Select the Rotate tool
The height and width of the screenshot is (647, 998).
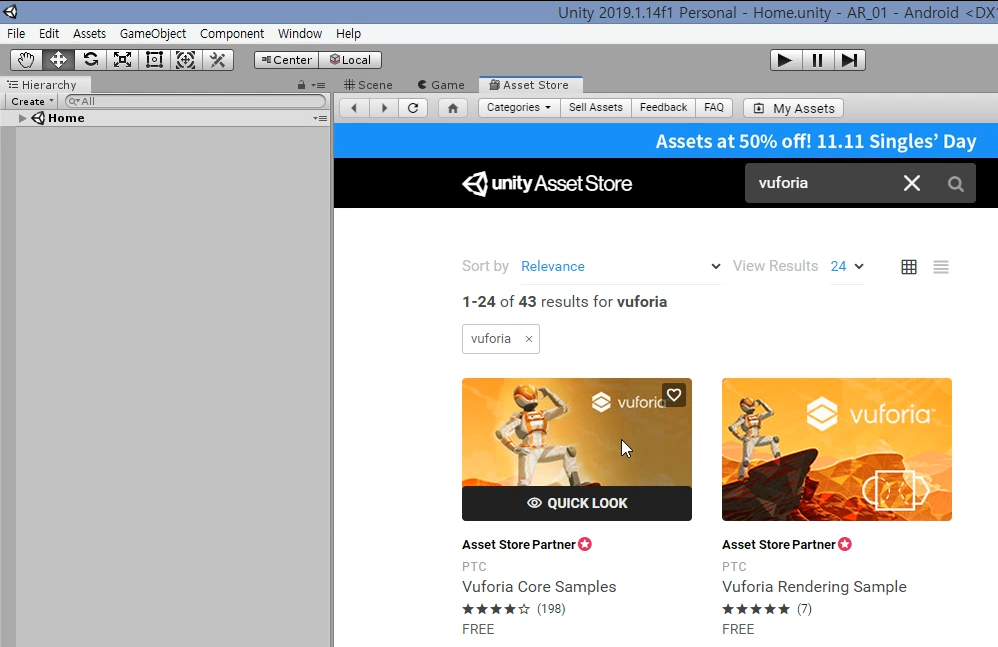[x=90, y=60]
